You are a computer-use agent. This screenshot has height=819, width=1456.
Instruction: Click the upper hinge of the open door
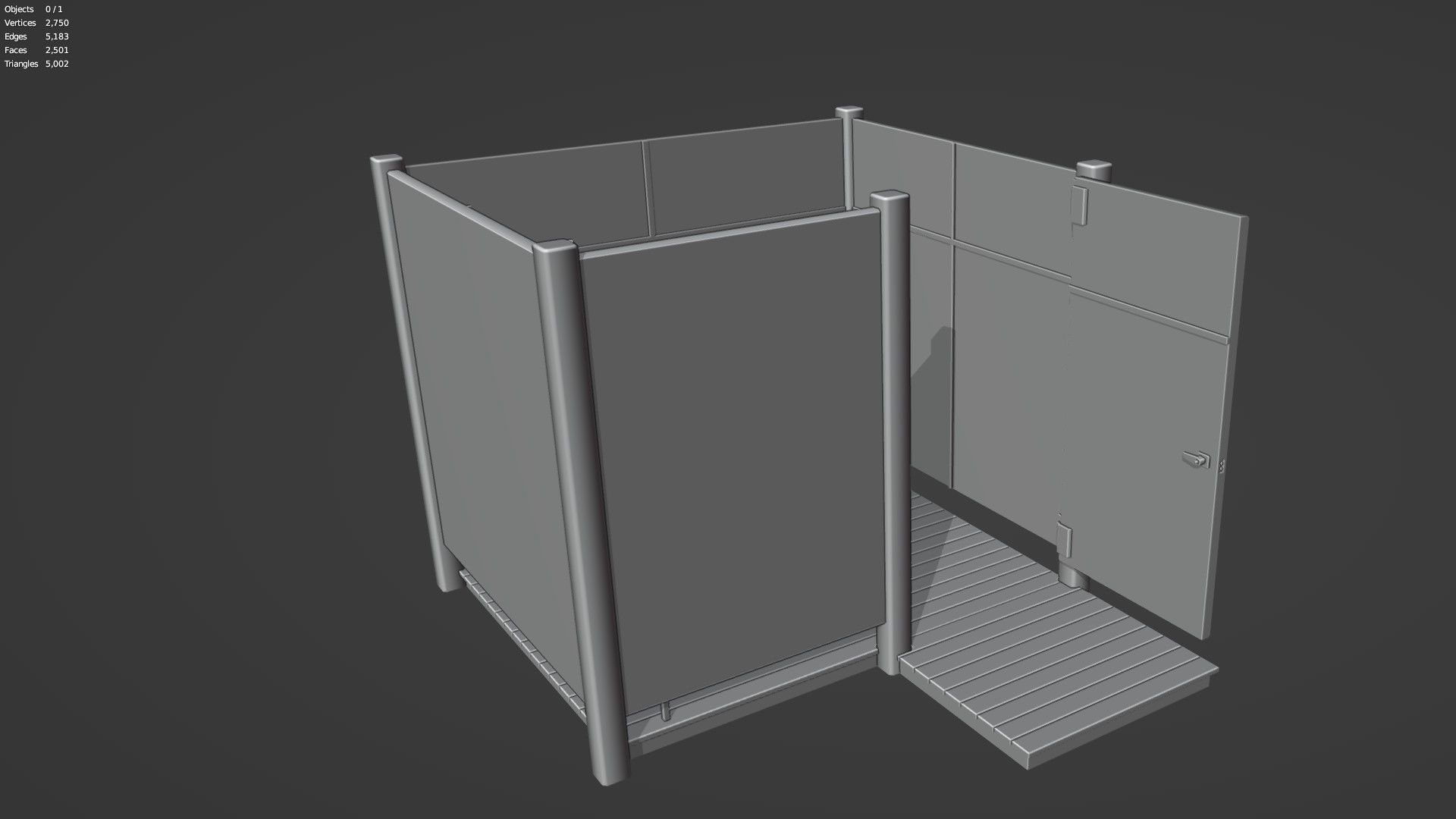[x=1079, y=206]
